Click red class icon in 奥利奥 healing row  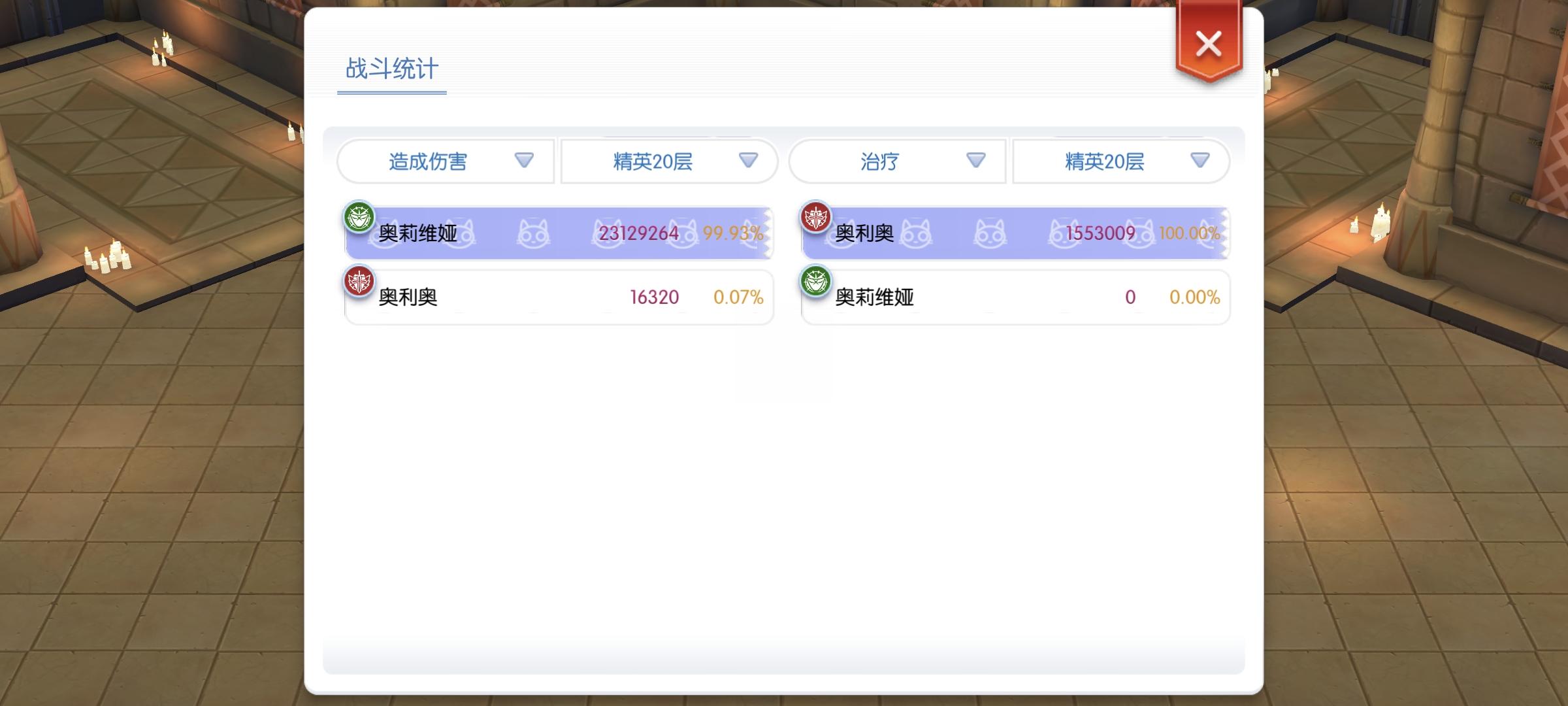coord(815,217)
